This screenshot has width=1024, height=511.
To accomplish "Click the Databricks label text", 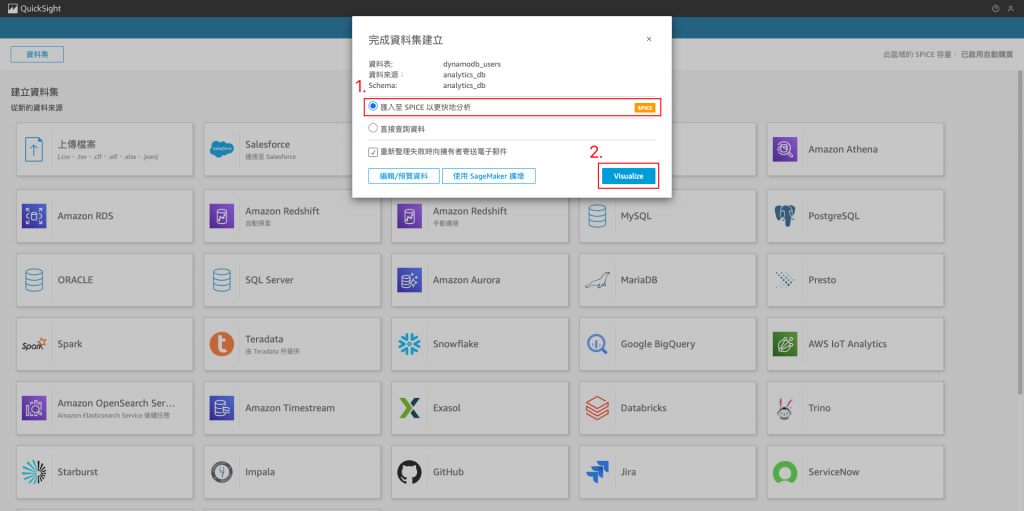I will click(x=643, y=408).
